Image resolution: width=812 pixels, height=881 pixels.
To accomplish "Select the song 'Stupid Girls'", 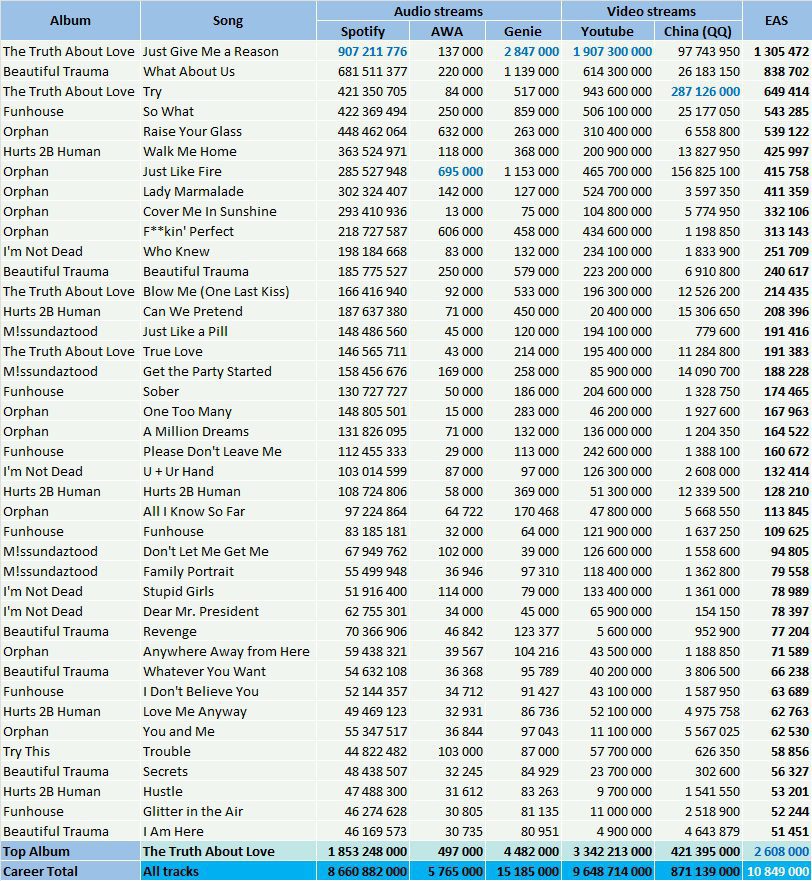I will tap(178, 592).
